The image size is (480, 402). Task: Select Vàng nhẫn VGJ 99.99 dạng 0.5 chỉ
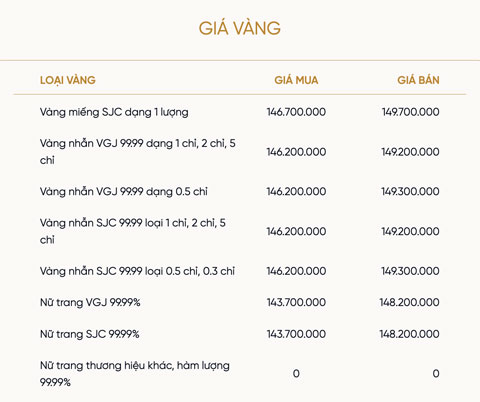(124, 192)
